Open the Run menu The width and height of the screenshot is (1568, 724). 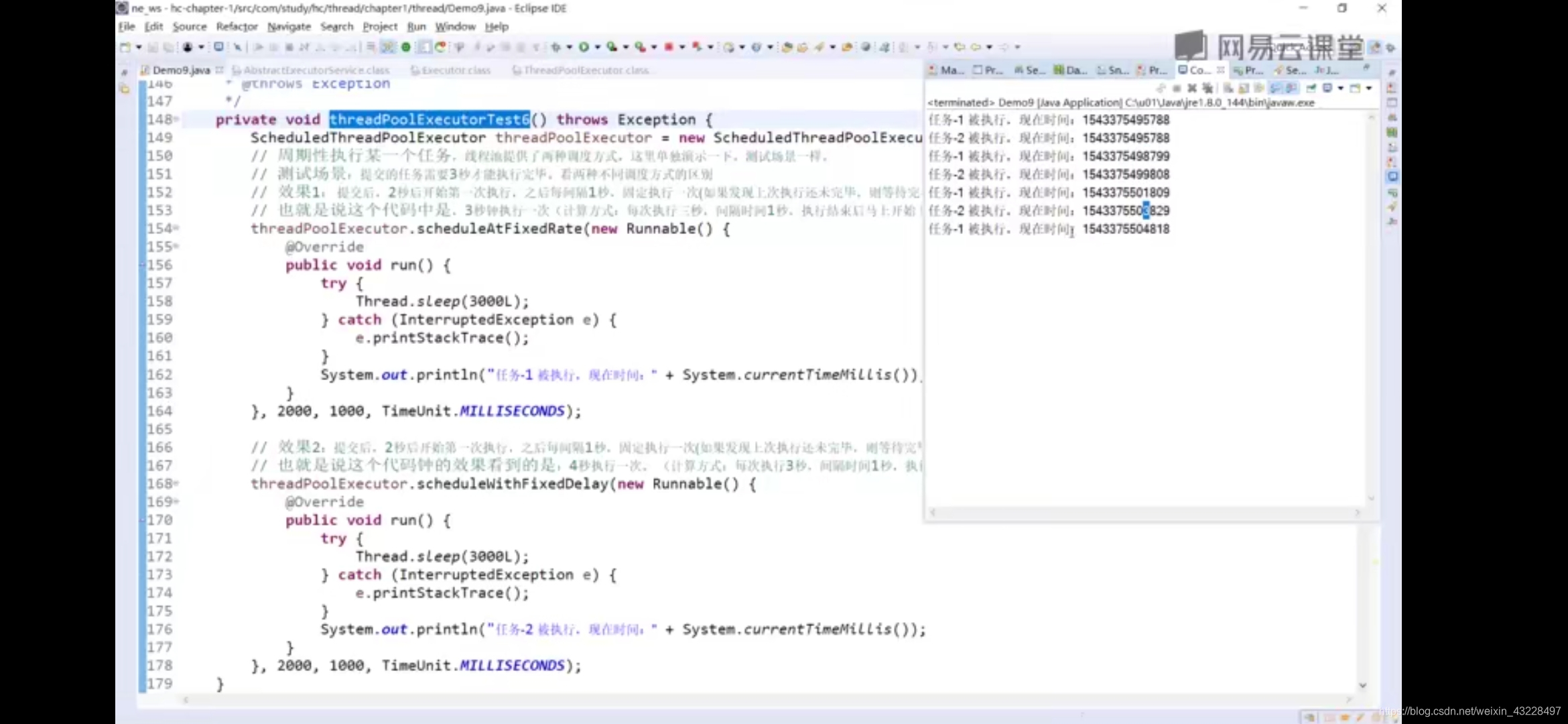coord(416,27)
